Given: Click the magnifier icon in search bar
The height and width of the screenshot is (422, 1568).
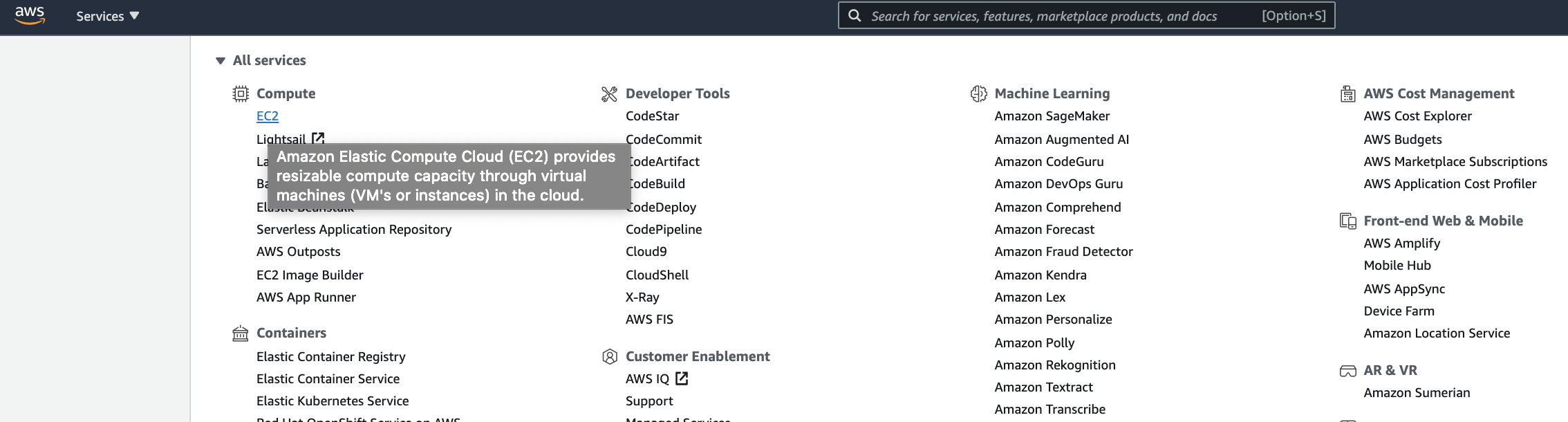Looking at the screenshot, I should click(x=855, y=15).
